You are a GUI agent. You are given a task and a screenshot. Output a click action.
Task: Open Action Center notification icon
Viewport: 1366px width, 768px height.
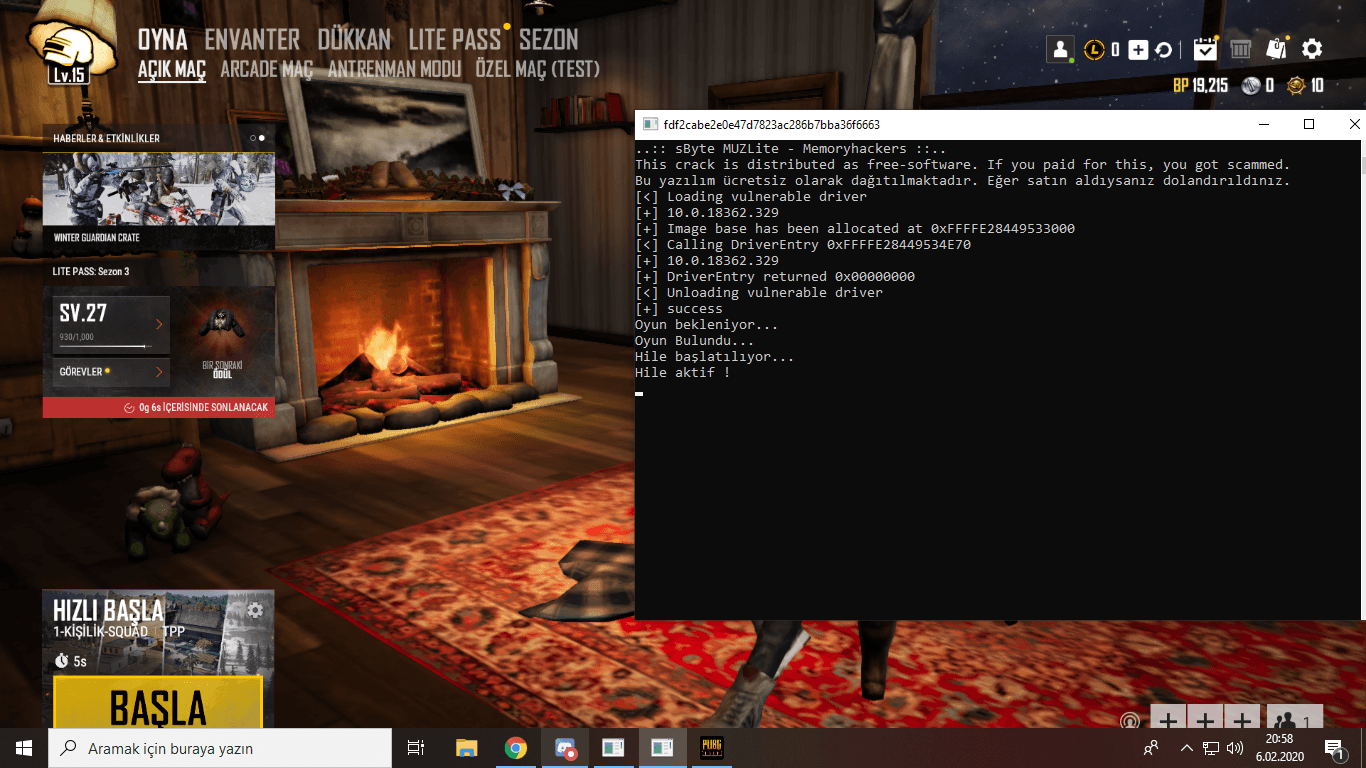(1334, 748)
